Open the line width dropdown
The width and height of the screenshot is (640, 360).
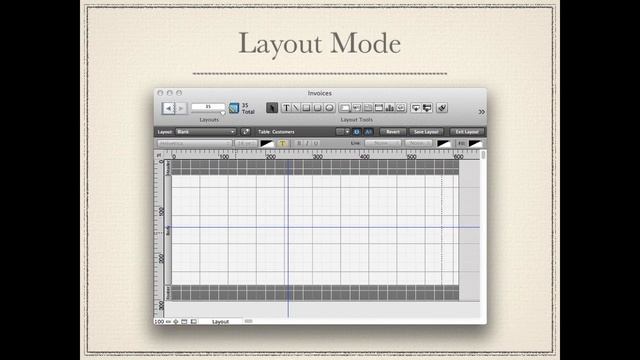click(418, 143)
